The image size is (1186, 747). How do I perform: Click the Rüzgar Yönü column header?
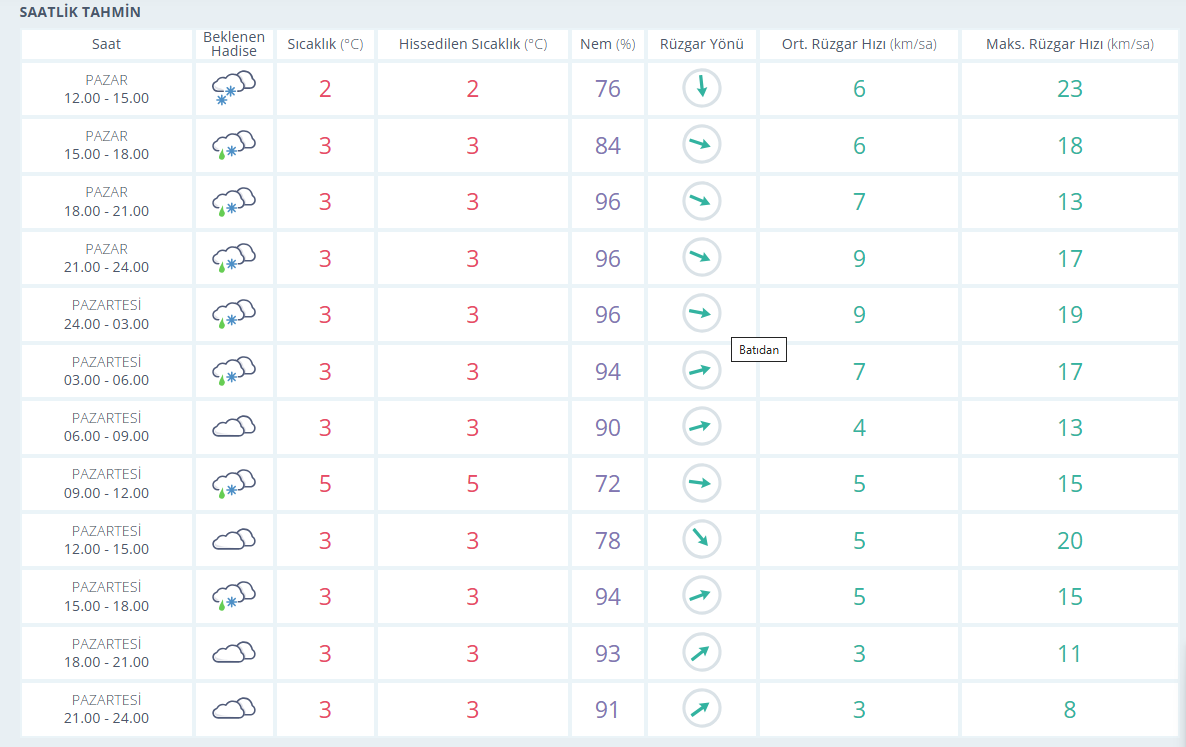click(702, 44)
